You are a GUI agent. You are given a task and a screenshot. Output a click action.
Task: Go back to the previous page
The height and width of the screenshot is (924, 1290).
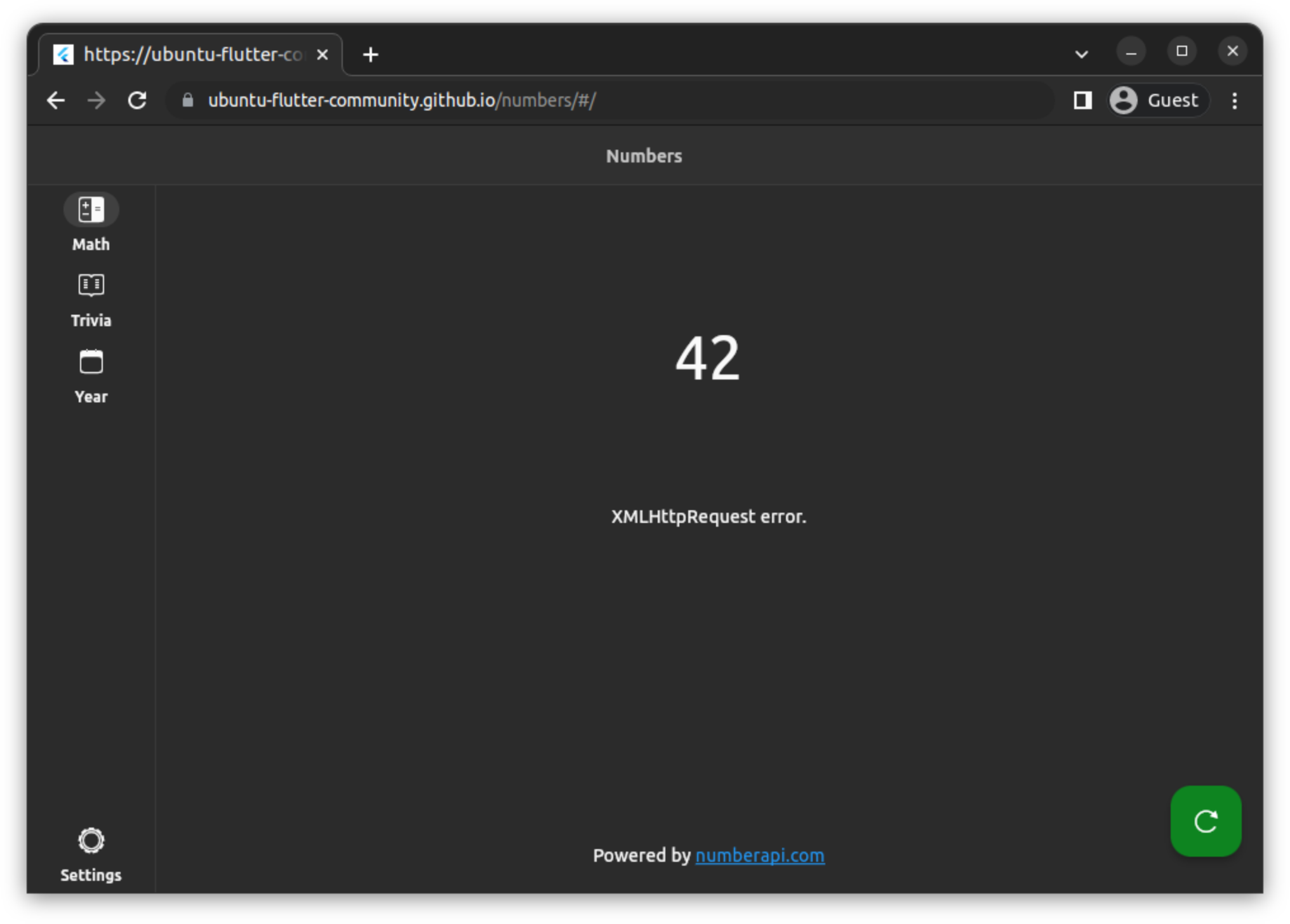[x=56, y=100]
